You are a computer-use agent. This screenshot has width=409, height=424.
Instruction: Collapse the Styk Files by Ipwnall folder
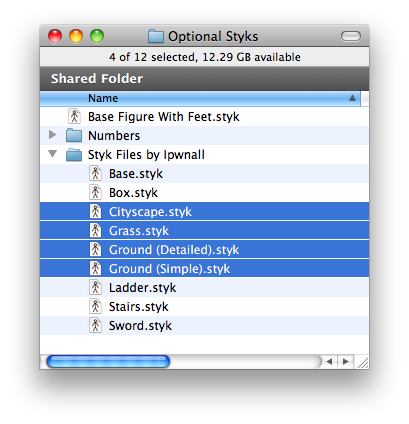pos(52,154)
